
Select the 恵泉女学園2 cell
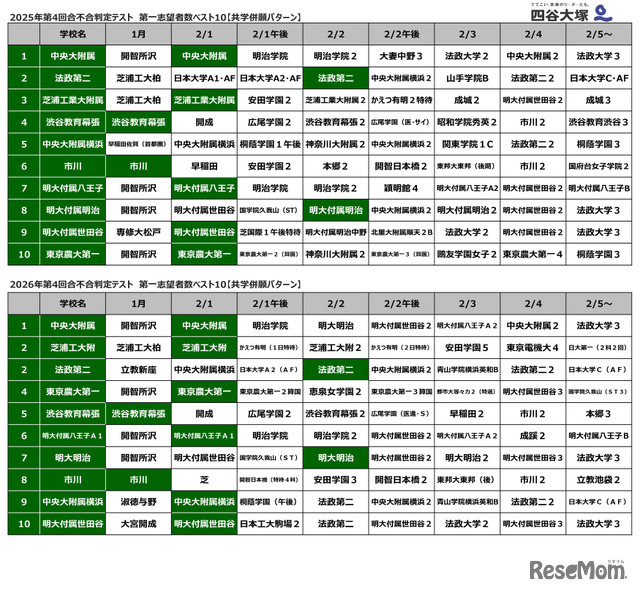(x=336, y=392)
